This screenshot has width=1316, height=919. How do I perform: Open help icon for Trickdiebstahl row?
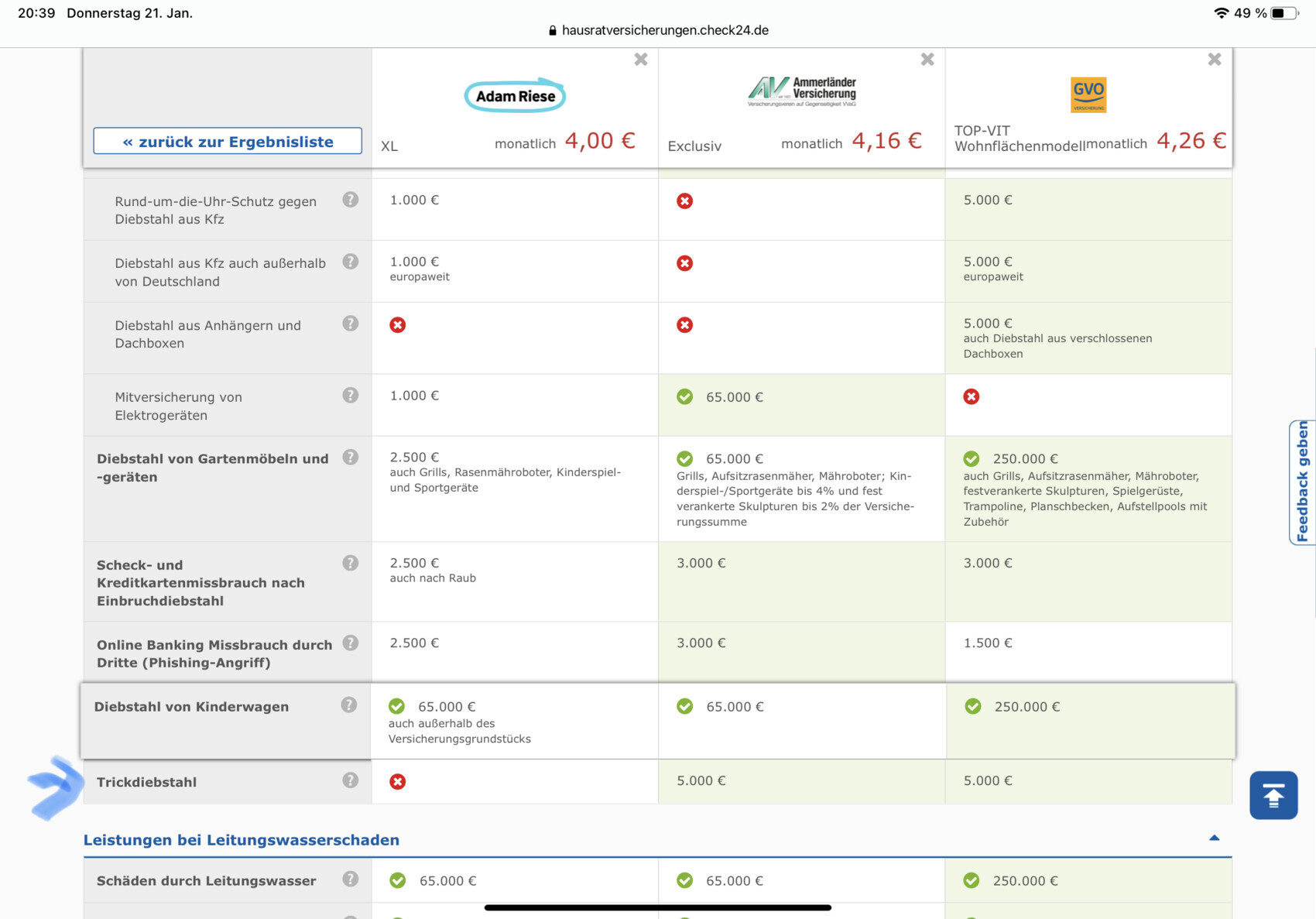click(x=351, y=780)
